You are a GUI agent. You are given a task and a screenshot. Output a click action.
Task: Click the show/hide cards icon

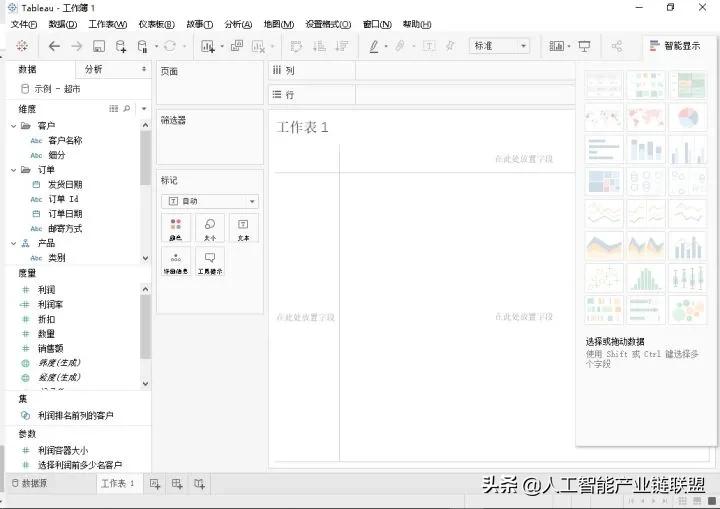click(557, 46)
